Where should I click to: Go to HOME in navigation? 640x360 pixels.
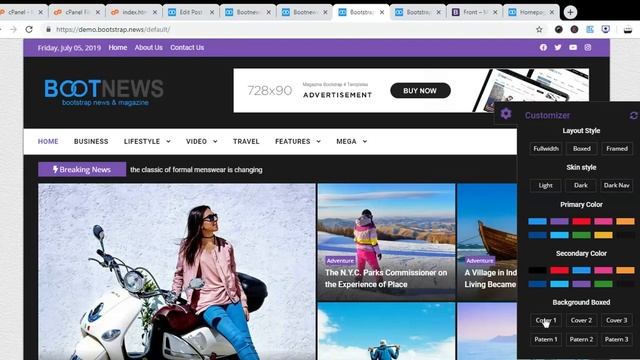click(48, 141)
